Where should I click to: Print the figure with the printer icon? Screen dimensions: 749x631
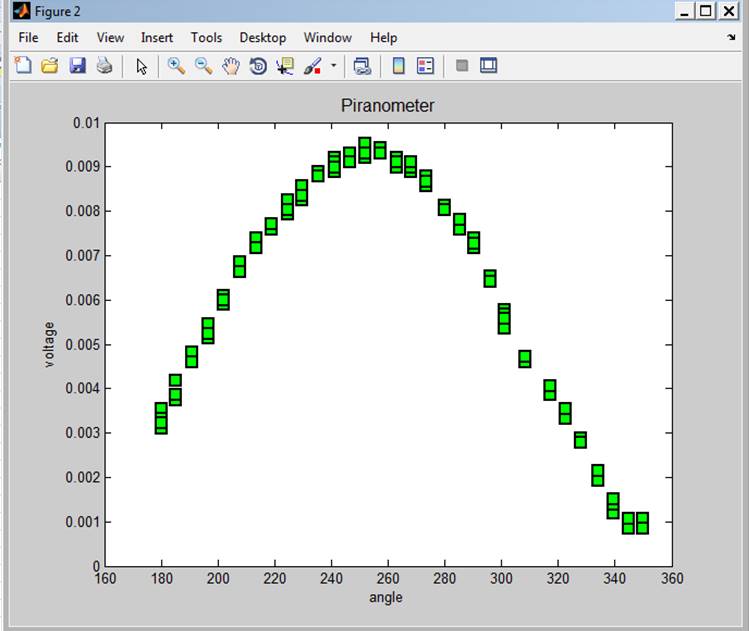point(104,66)
